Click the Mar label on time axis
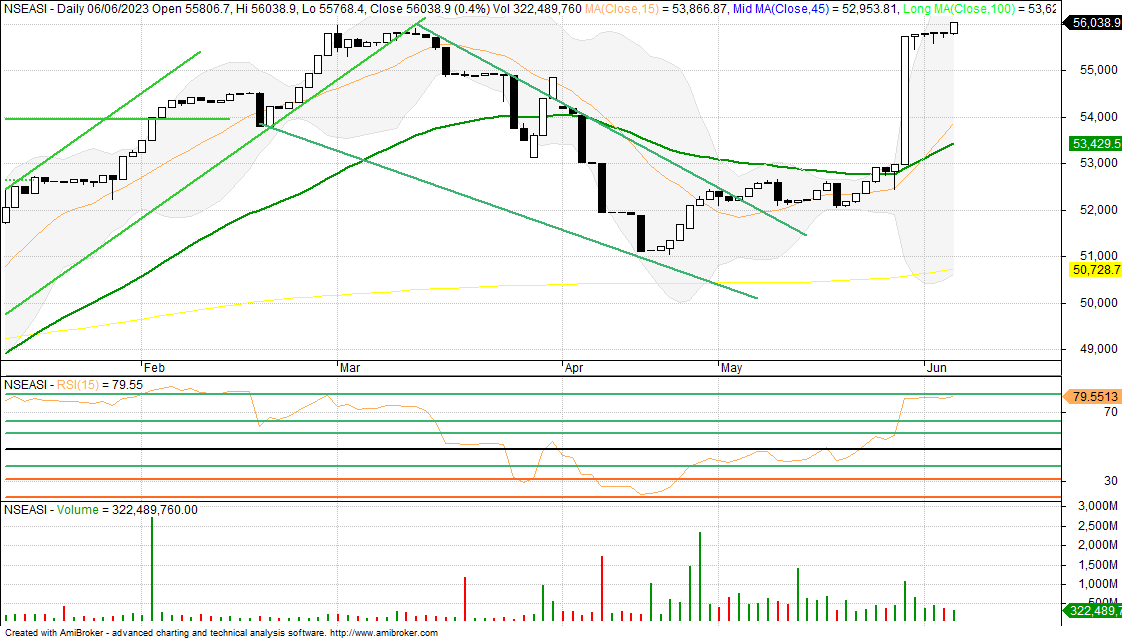1122x639 pixels. 349,368
